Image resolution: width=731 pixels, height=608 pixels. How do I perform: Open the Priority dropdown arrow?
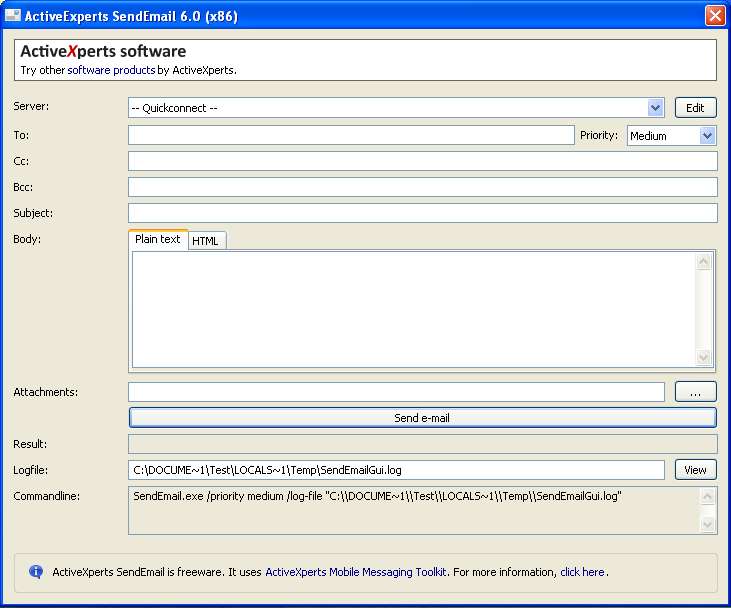707,136
